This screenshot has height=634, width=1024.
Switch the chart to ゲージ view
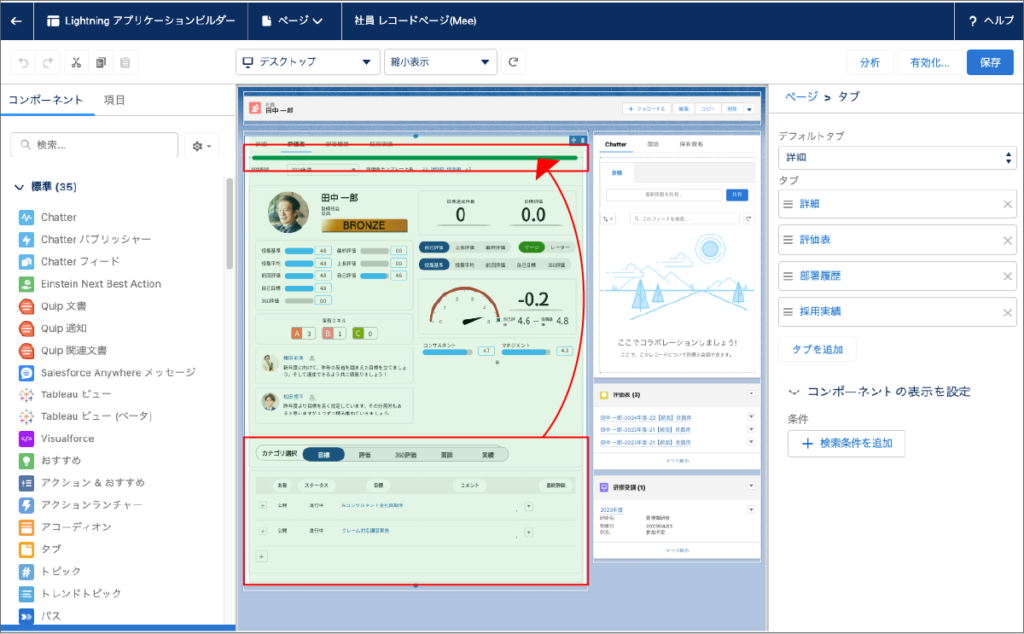tap(532, 247)
